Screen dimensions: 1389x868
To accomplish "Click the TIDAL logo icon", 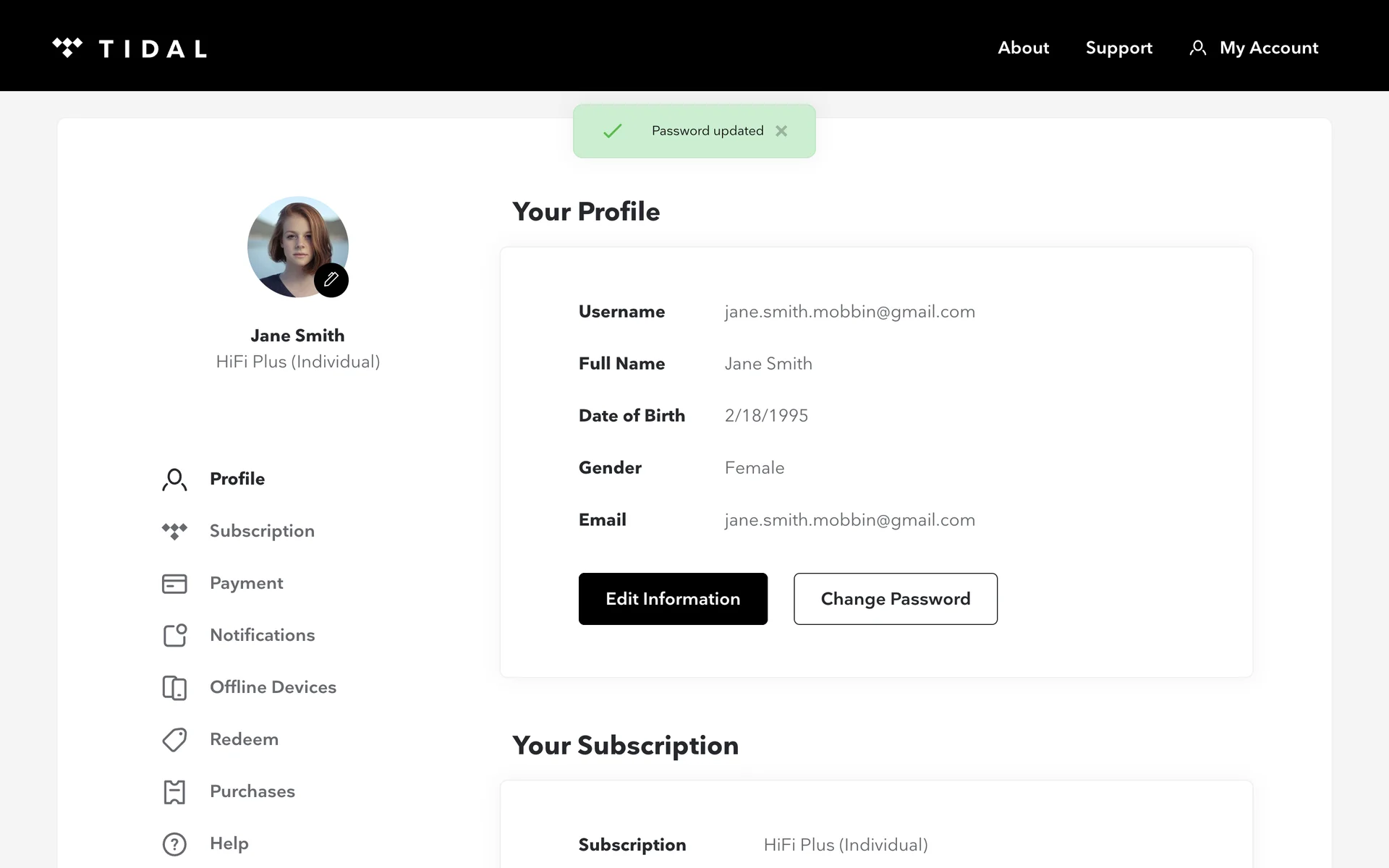I will tap(67, 48).
